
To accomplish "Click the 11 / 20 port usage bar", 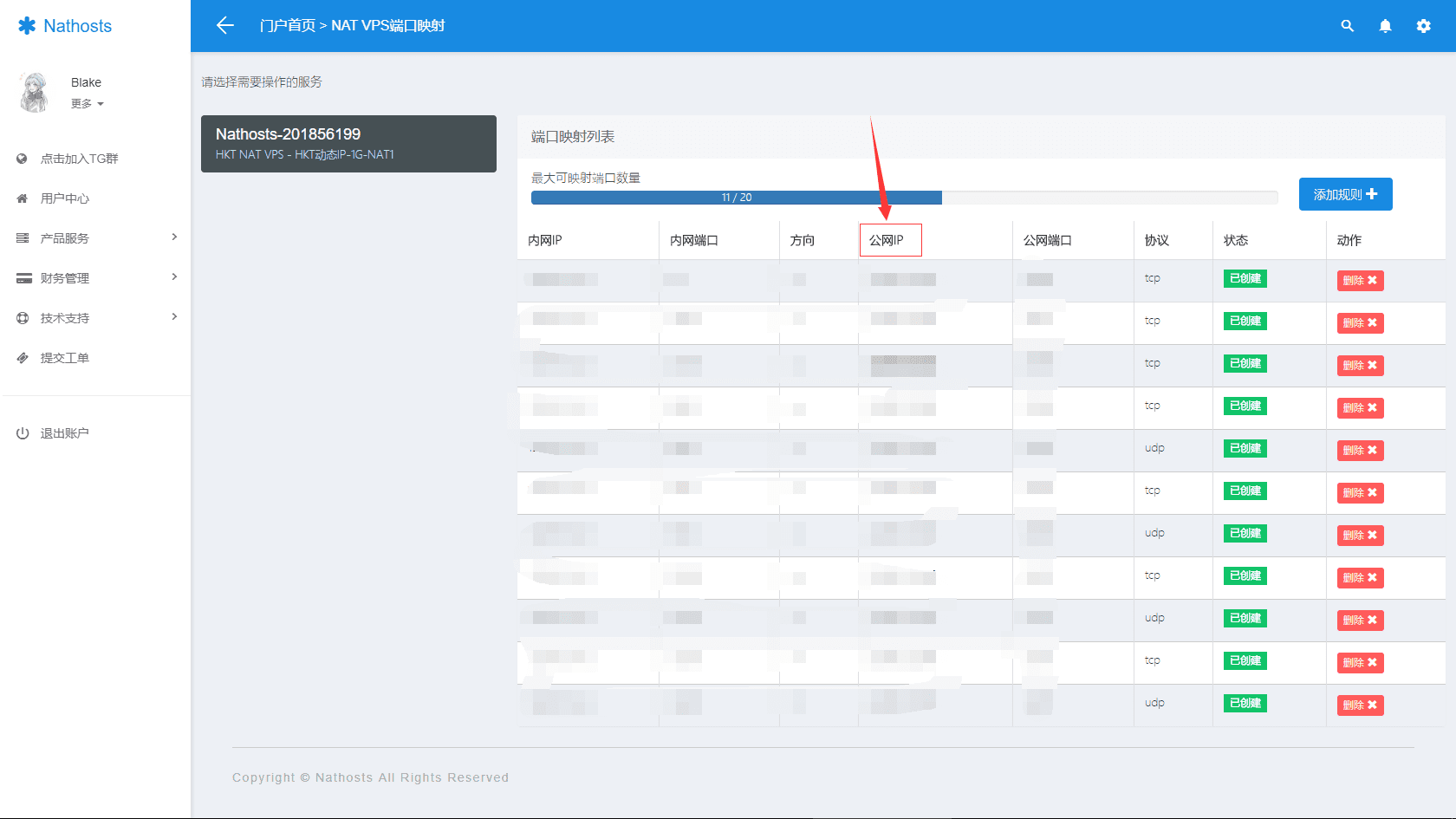I will pyautogui.click(x=737, y=198).
